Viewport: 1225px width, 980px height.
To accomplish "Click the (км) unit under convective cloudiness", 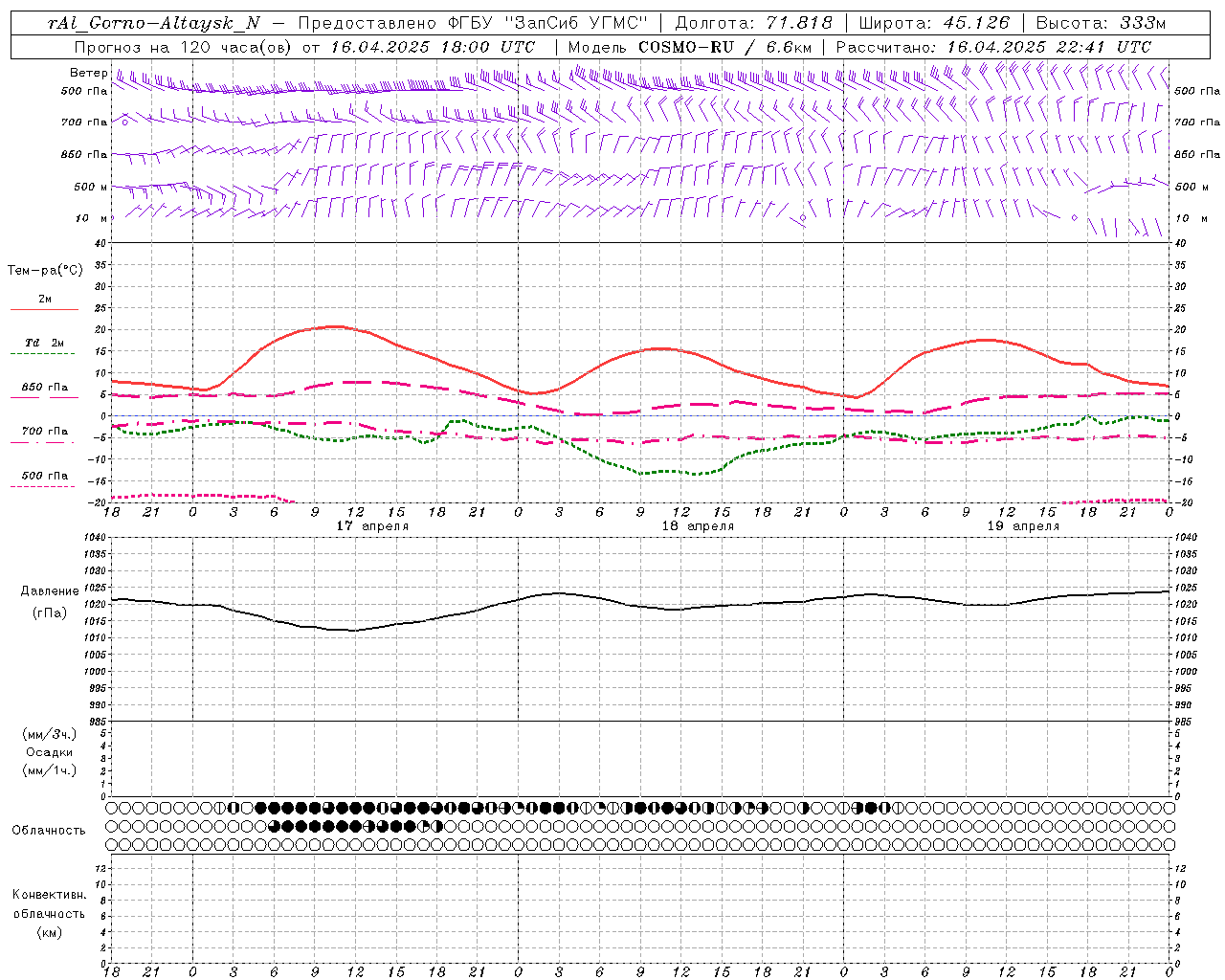I will (x=49, y=932).
